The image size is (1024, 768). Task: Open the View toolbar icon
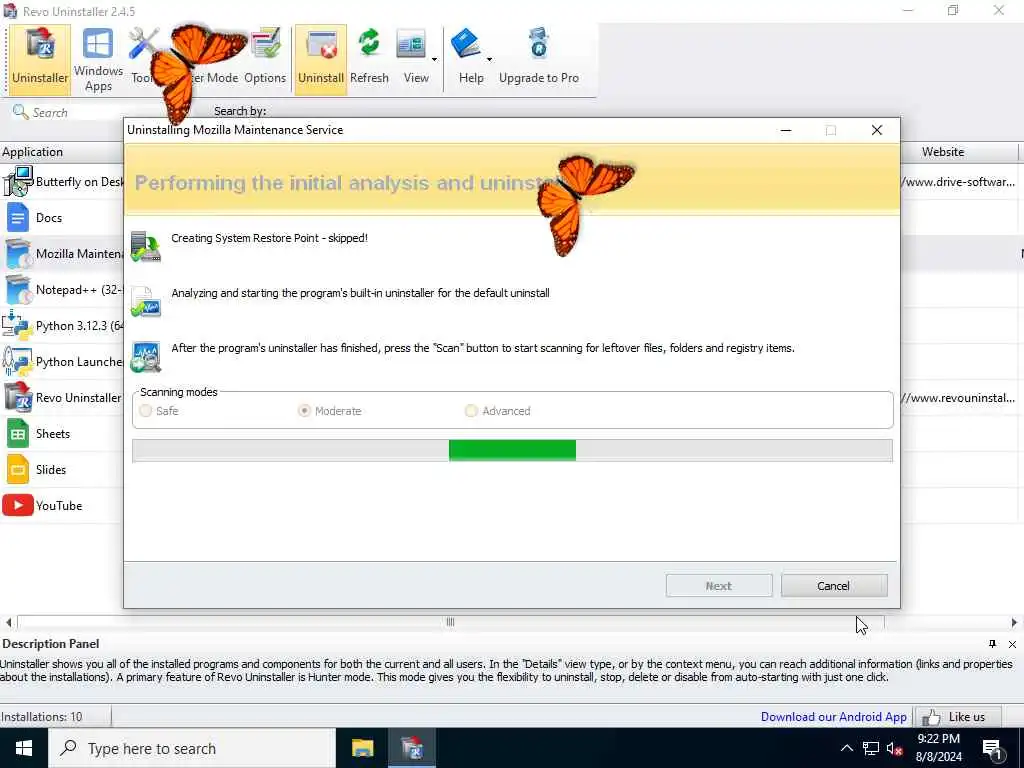pyautogui.click(x=411, y=58)
